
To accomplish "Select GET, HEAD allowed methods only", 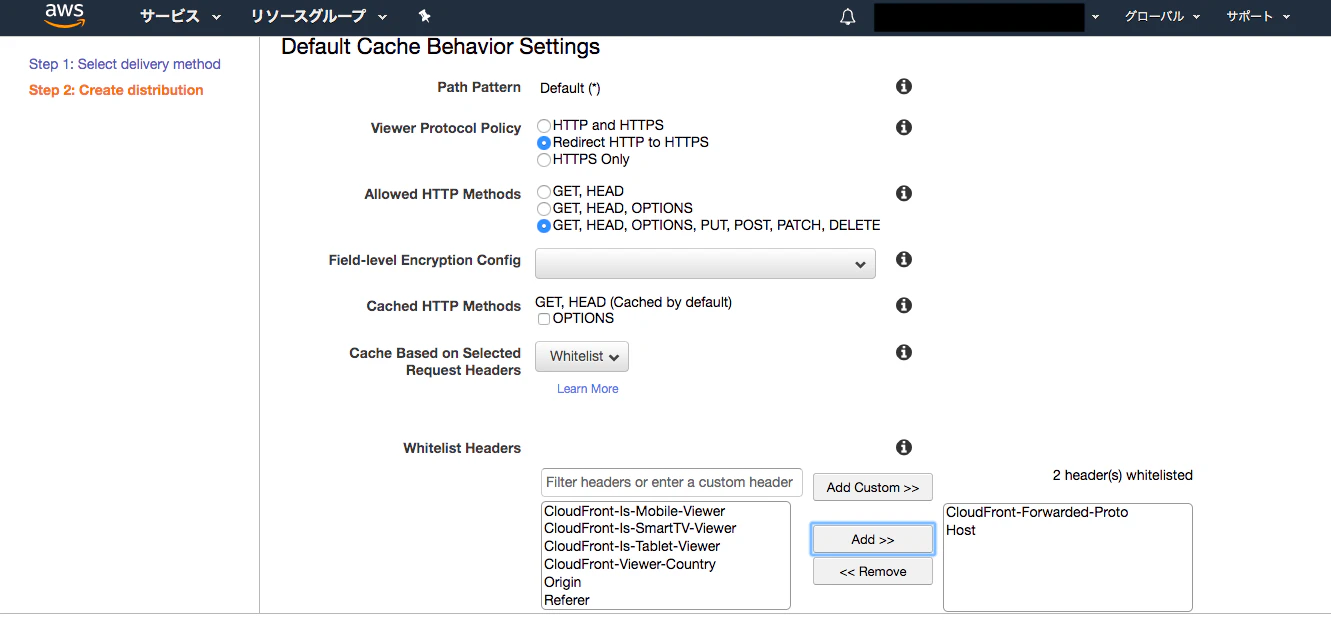I will (x=544, y=192).
